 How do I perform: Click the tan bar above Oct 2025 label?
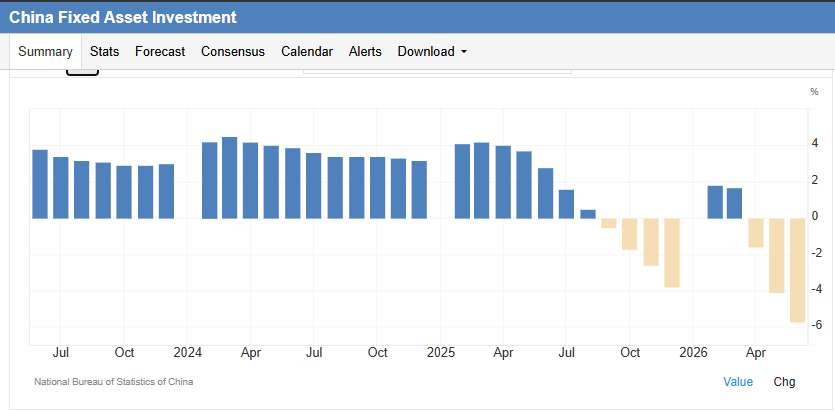click(630, 234)
